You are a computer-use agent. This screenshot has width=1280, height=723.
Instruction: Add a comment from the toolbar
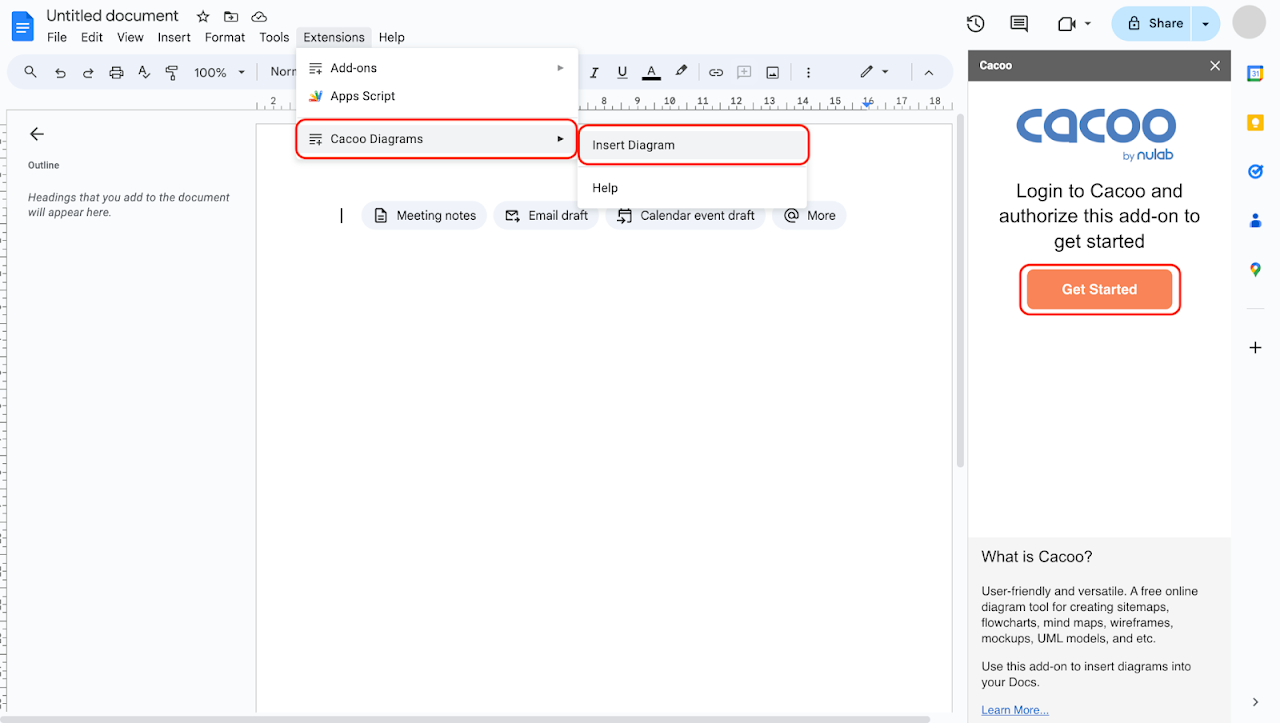point(744,72)
